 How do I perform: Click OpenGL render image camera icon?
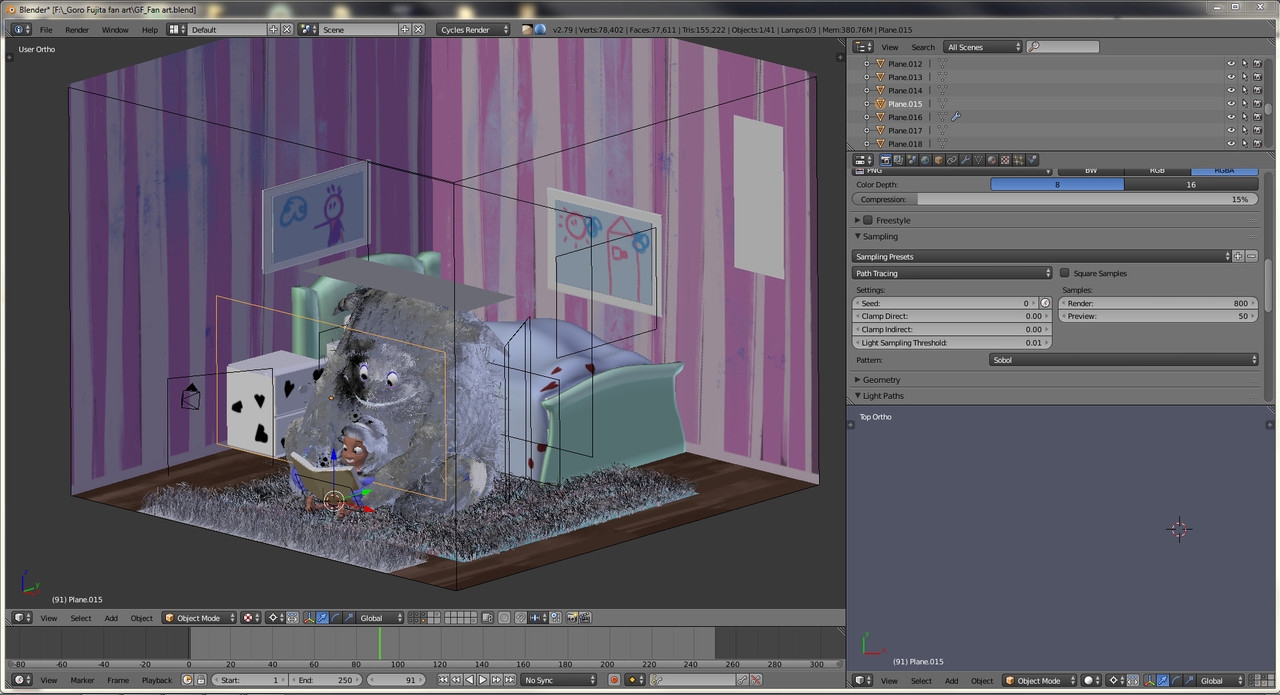click(x=572, y=618)
